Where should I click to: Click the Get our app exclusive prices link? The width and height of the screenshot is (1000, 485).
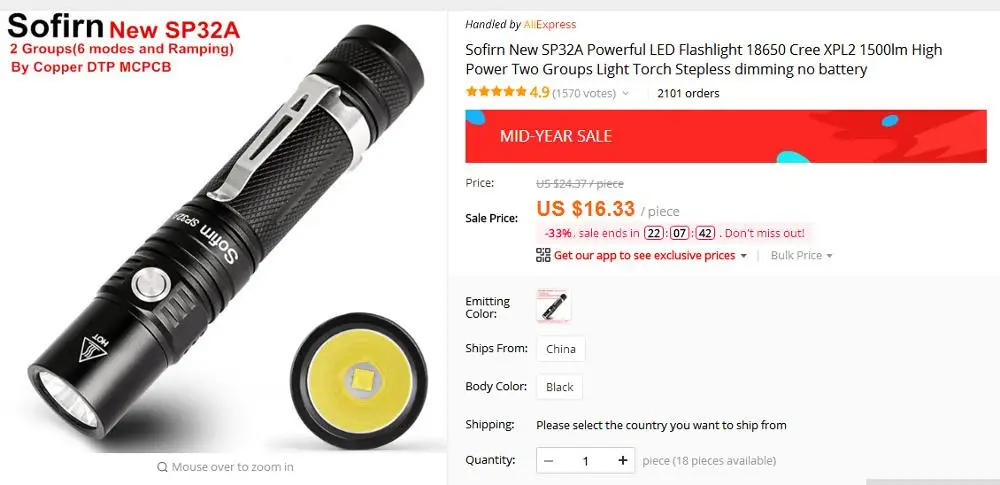(x=644, y=255)
